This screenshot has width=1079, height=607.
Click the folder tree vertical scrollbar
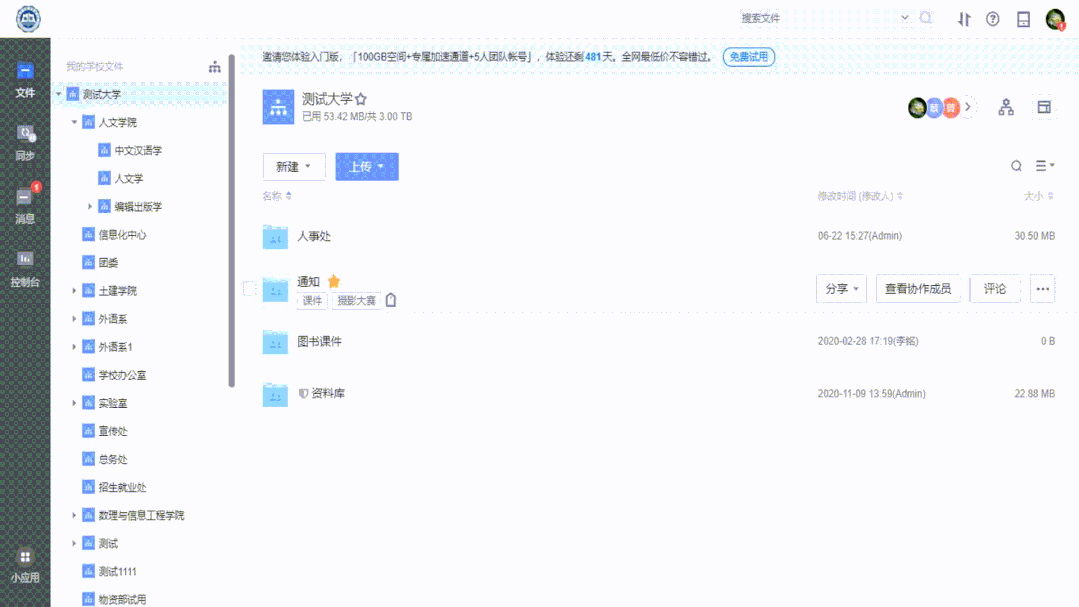point(232,220)
